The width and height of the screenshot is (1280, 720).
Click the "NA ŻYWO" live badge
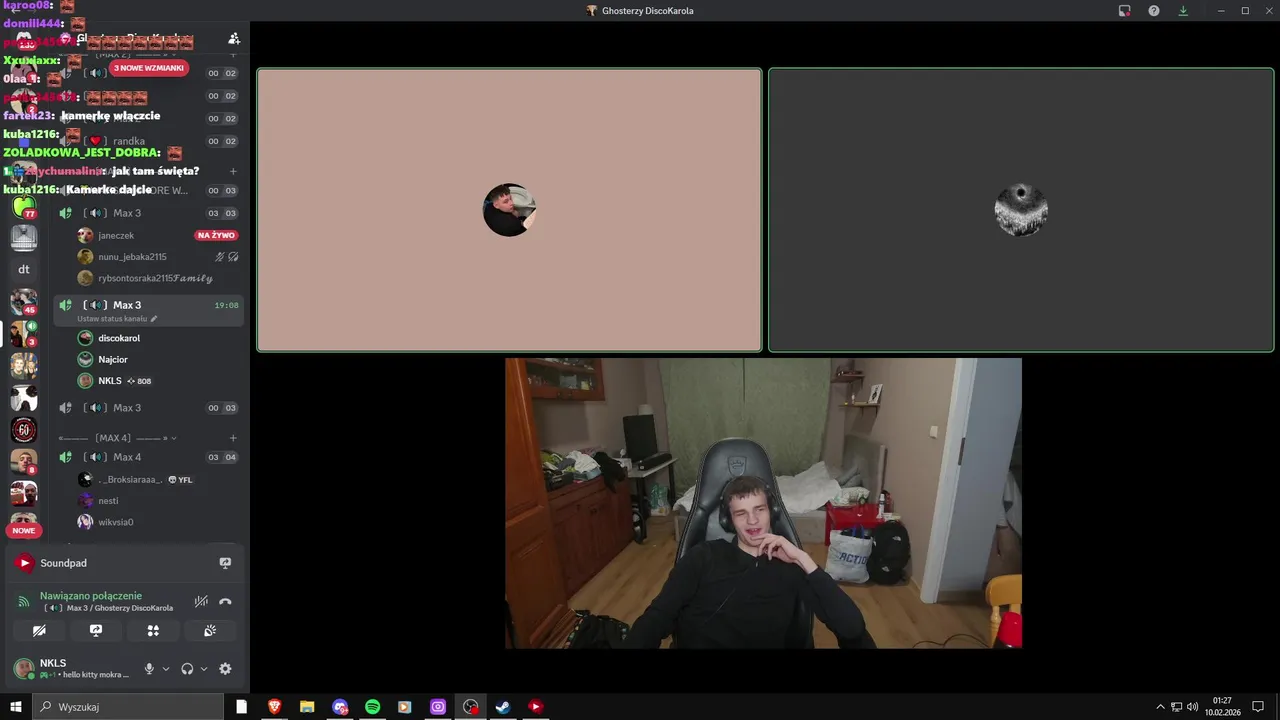pyautogui.click(x=216, y=235)
